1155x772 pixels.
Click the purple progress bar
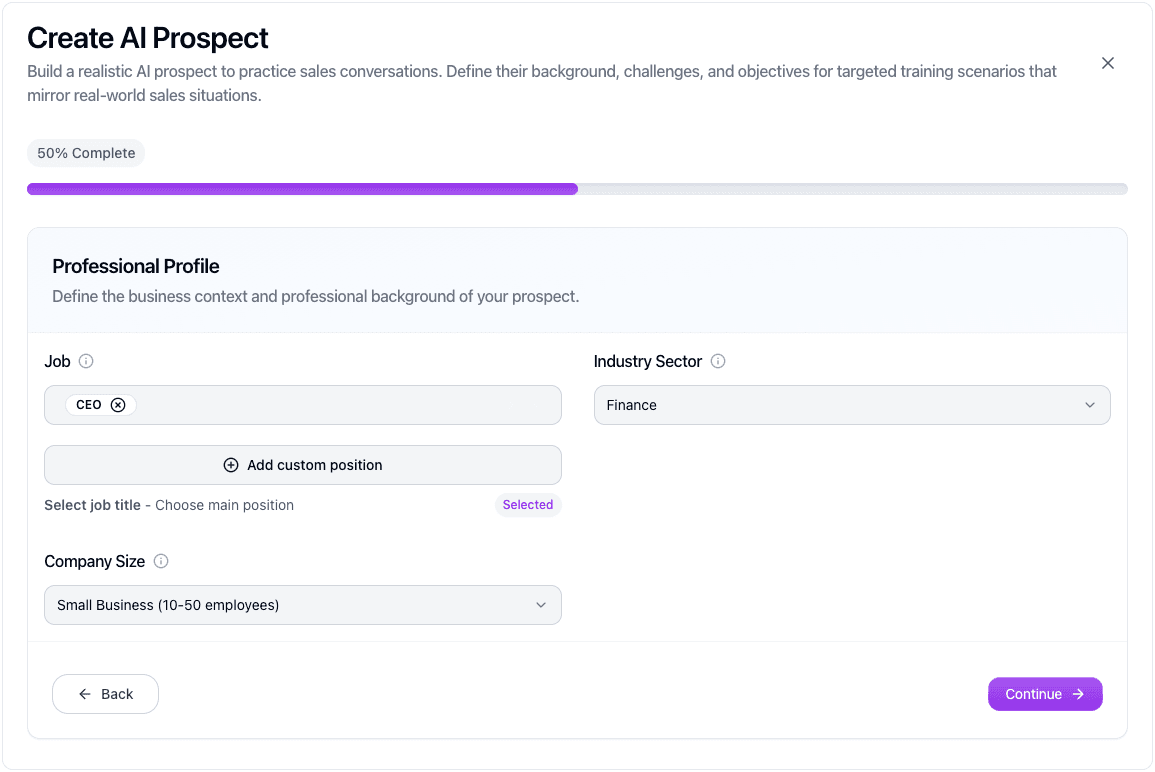300,188
